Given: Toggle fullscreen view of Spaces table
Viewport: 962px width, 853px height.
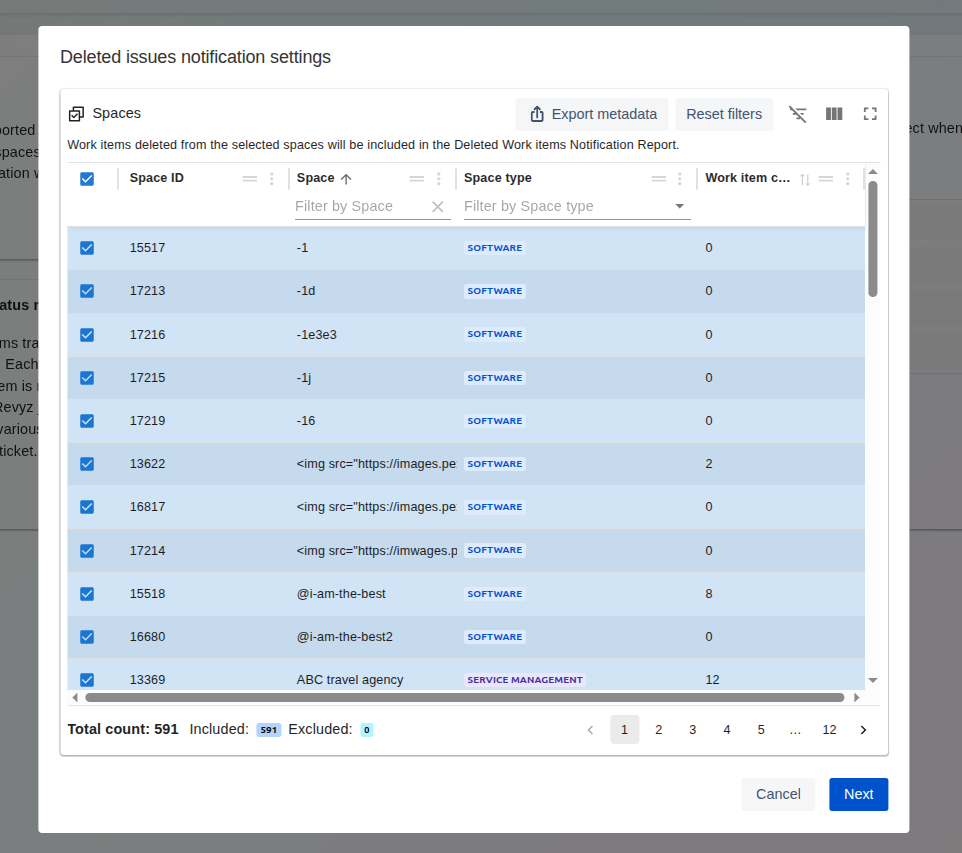Looking at the screenshot, I should tap(870, 114).
